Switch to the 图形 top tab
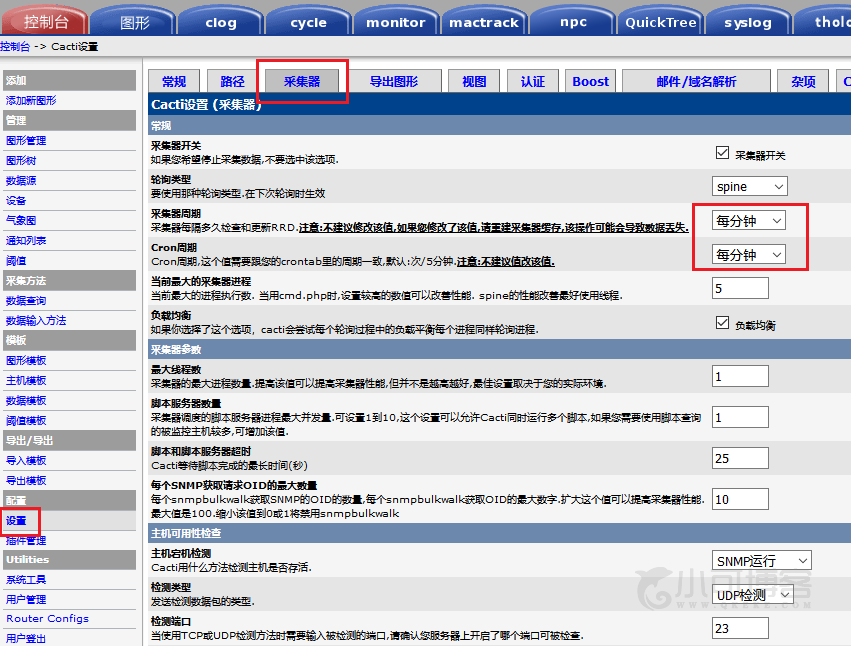This screenshot has height=646, width=851. point(134,22)
